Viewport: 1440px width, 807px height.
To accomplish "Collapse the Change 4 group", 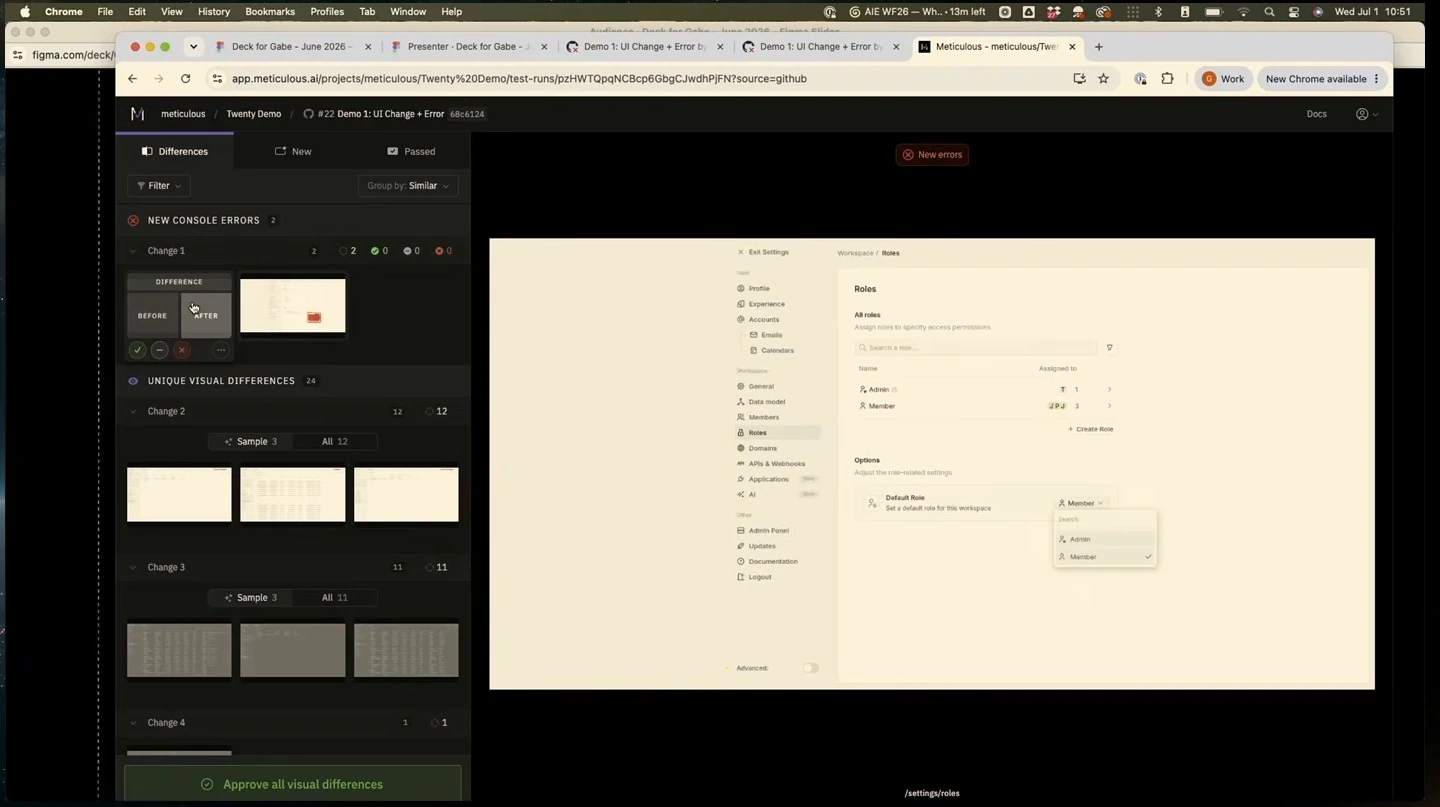I will pos(133,722).
